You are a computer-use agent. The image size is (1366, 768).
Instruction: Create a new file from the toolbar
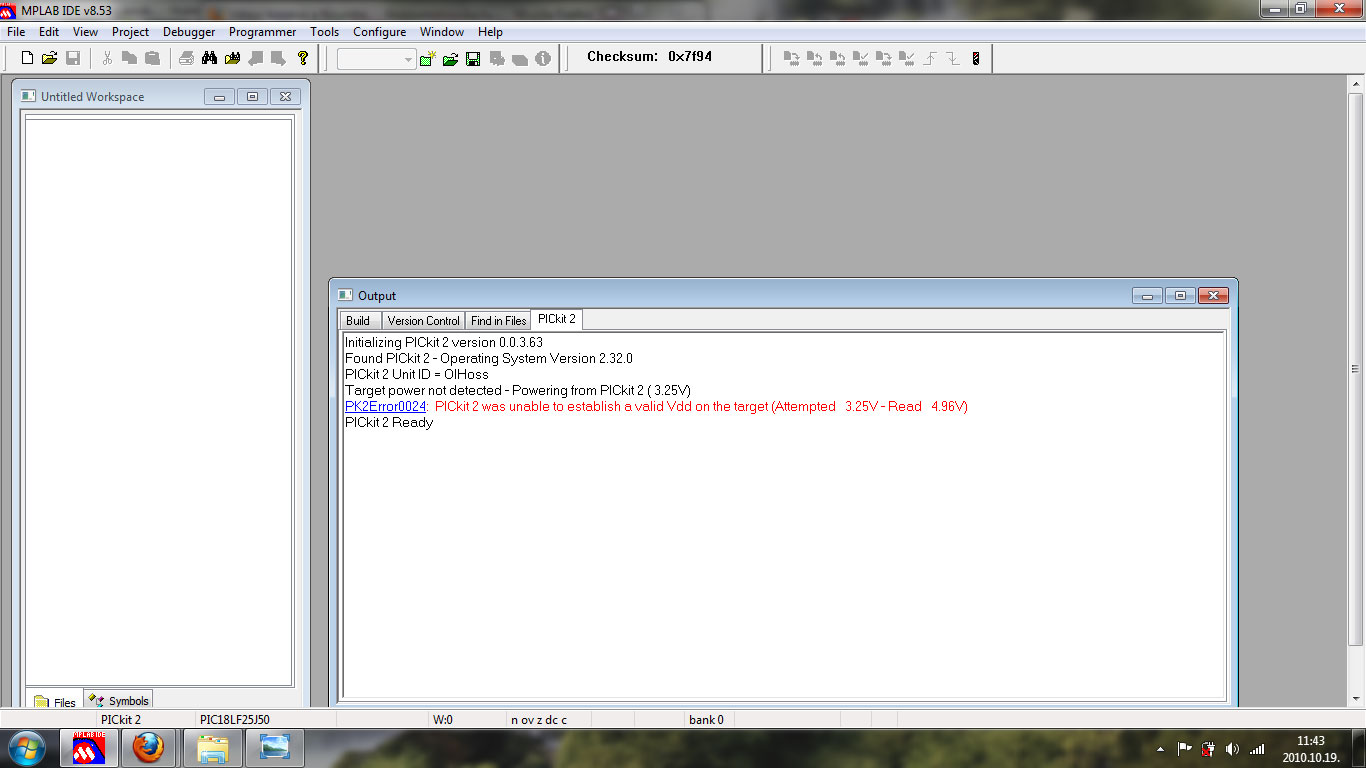click(27, 58)
